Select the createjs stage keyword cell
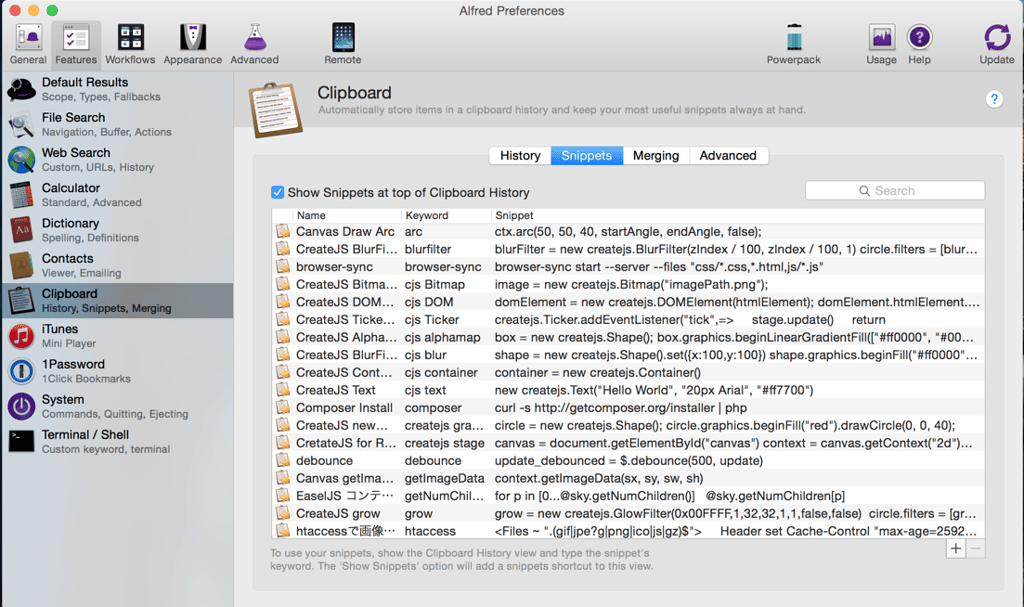1024x607 pixels. (x=445, y=443)
